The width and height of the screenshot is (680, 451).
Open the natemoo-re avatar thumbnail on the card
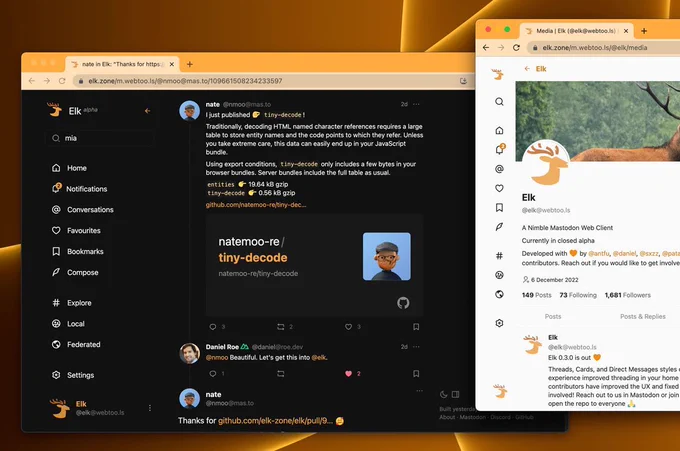point(386,256)
